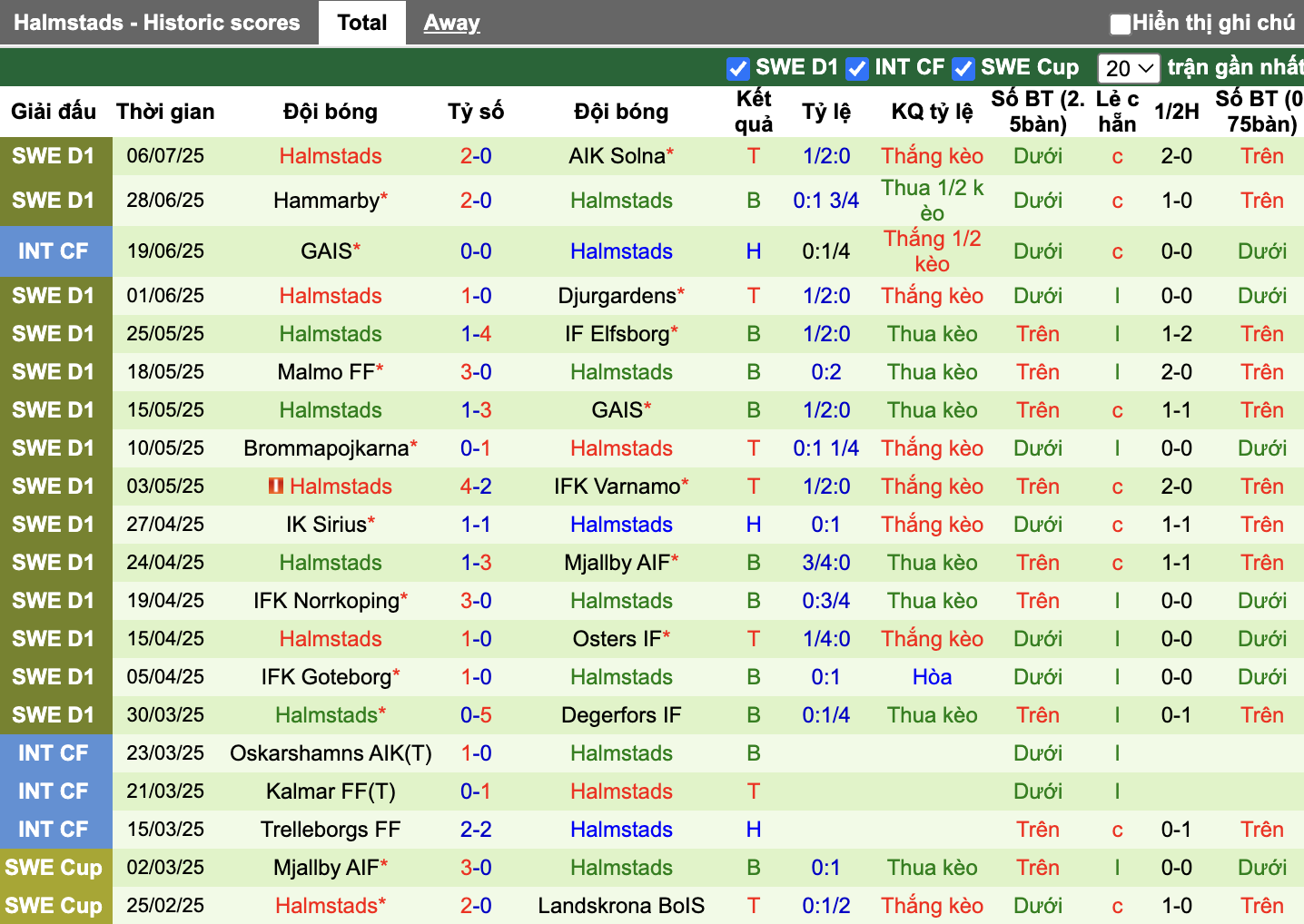Click the 0-5 score versus Degerfors IF
This screenshot has width=1304, height=924.
[476, 715]
